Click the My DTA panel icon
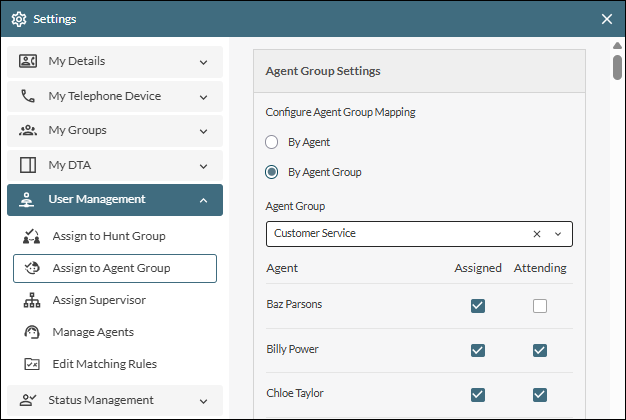The height and width of the screenshot is (420, 626). click(28, 165)
